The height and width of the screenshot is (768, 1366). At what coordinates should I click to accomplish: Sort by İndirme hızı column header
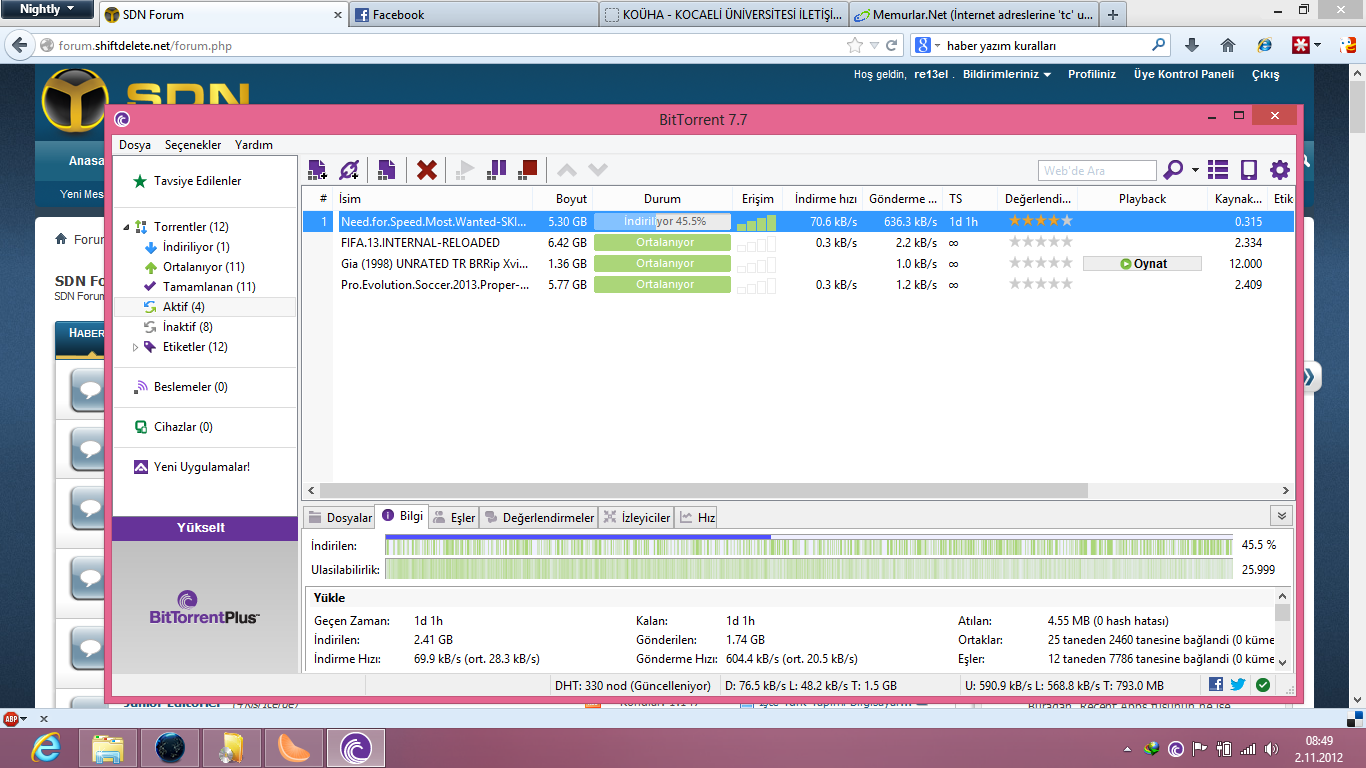click(x=822, y=199)
